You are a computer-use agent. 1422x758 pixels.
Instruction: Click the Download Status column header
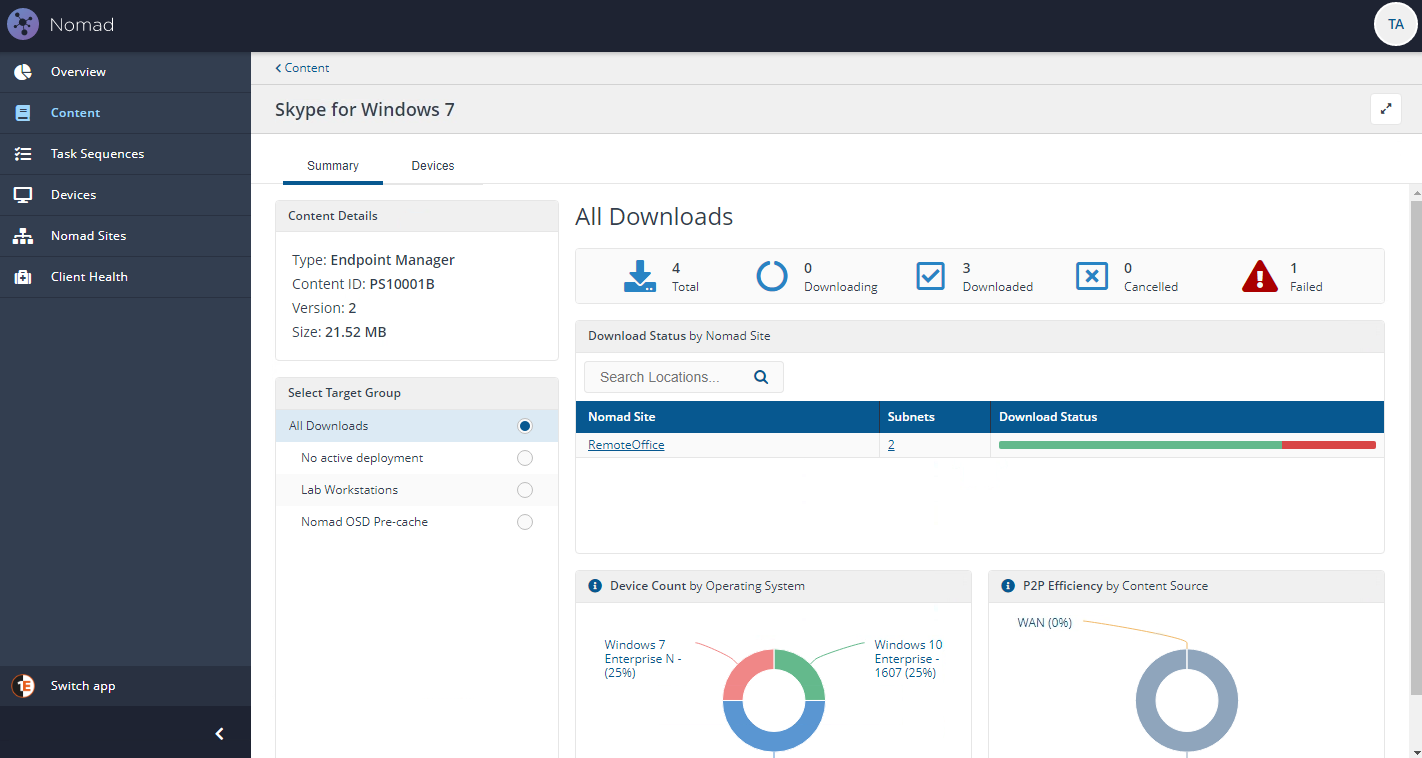pos(1187,417)
